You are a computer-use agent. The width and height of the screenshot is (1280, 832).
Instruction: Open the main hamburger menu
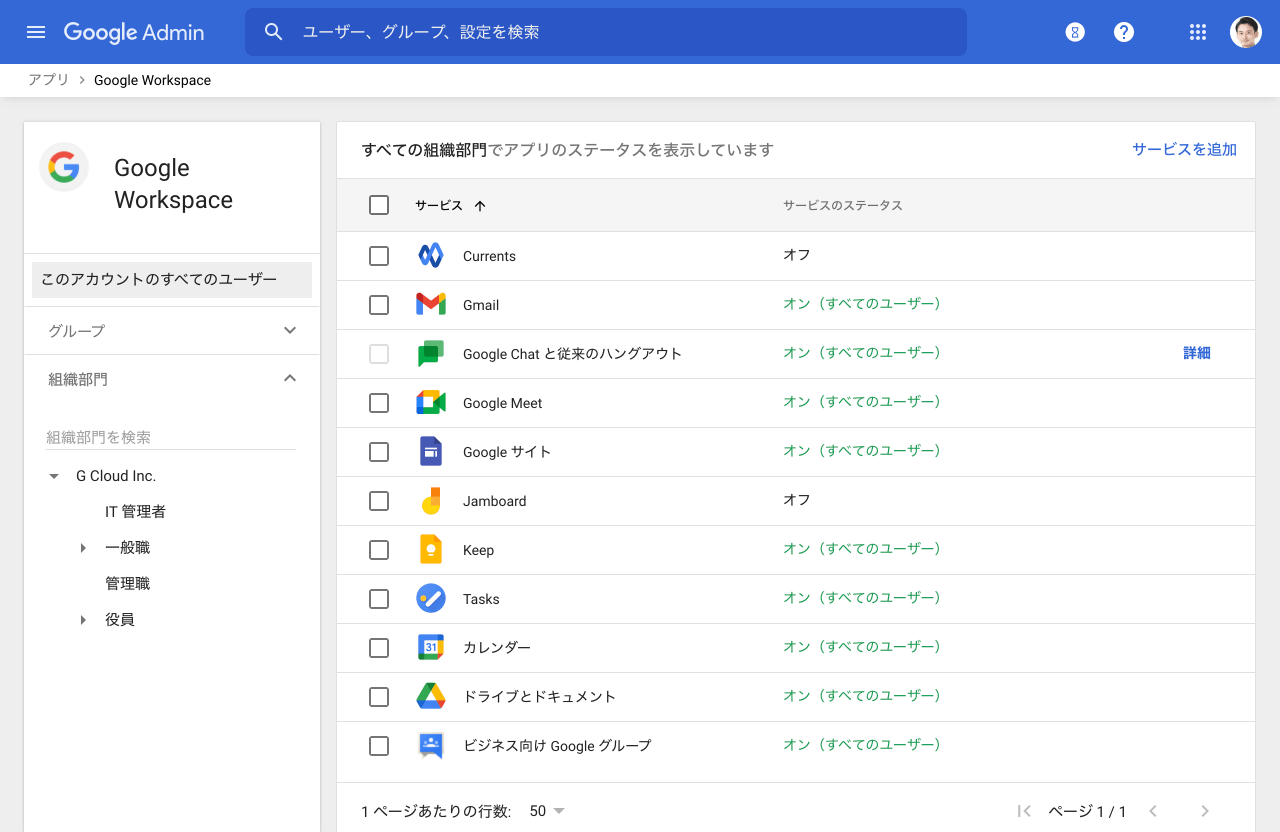36,32
